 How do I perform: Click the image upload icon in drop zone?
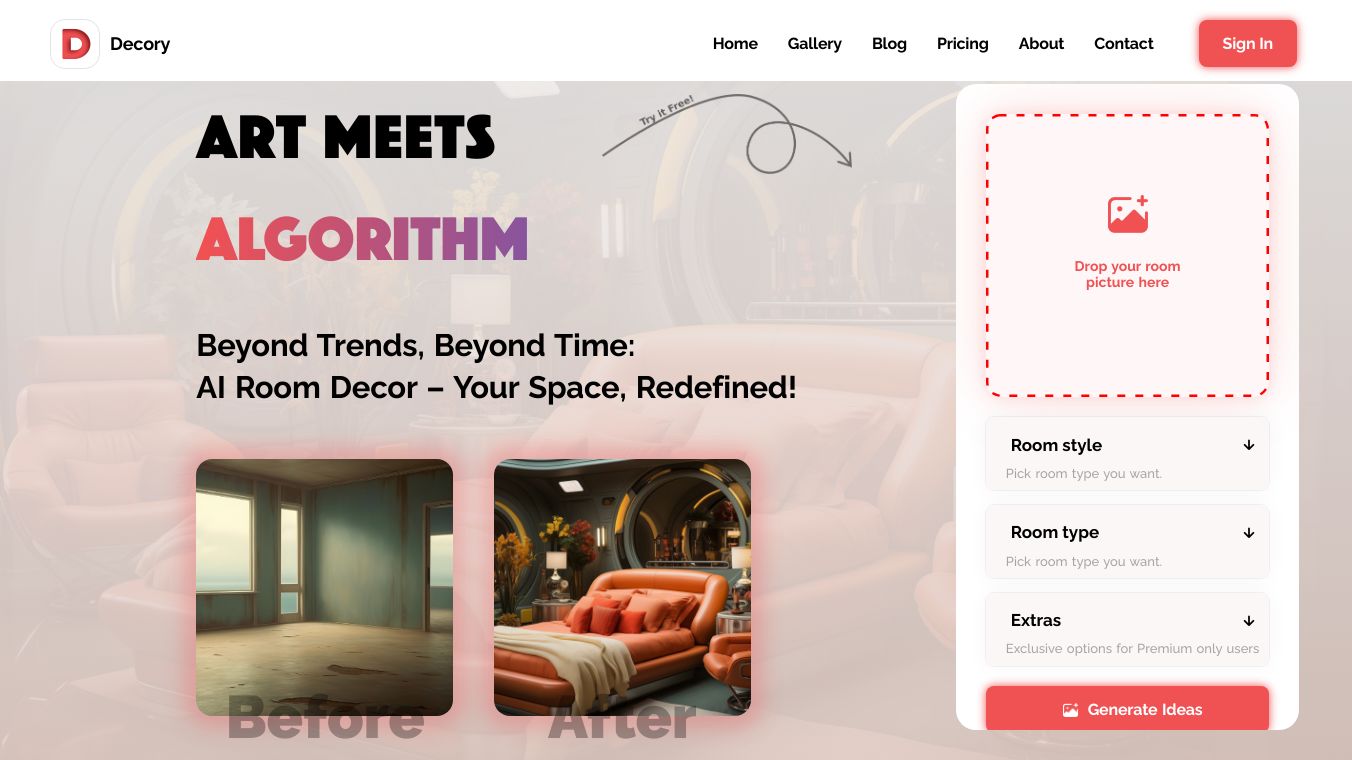click(1127, 214)
